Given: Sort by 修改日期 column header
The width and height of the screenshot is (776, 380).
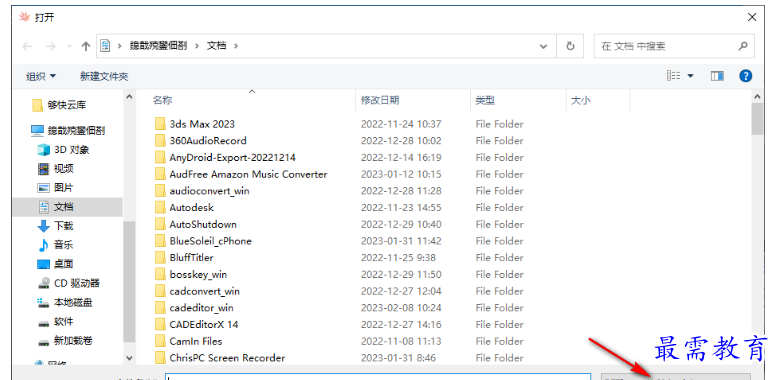Looking at the screenshot, I should [380, 100].
